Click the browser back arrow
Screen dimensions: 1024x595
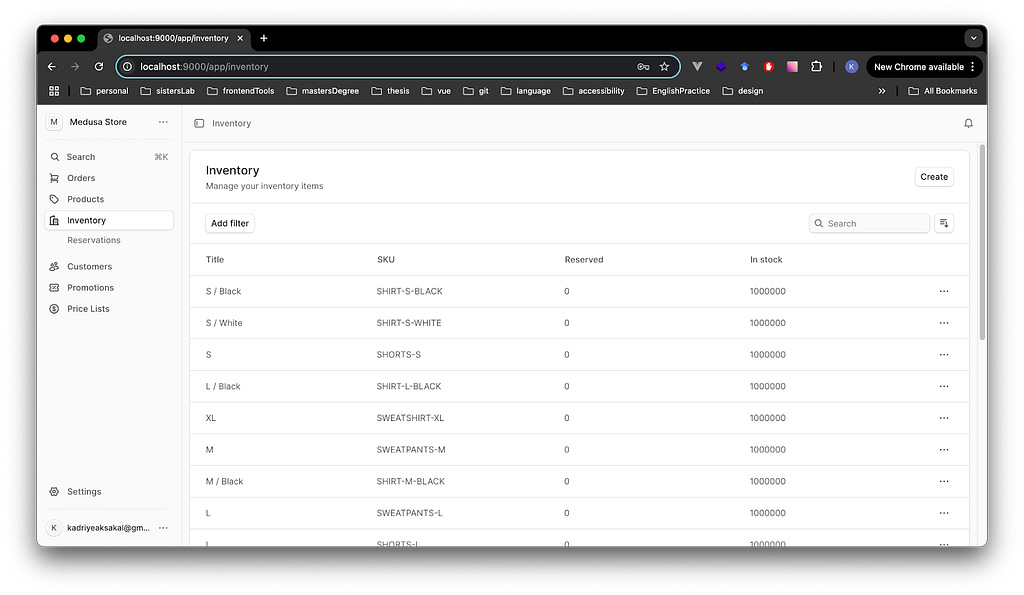pos(52,67)
